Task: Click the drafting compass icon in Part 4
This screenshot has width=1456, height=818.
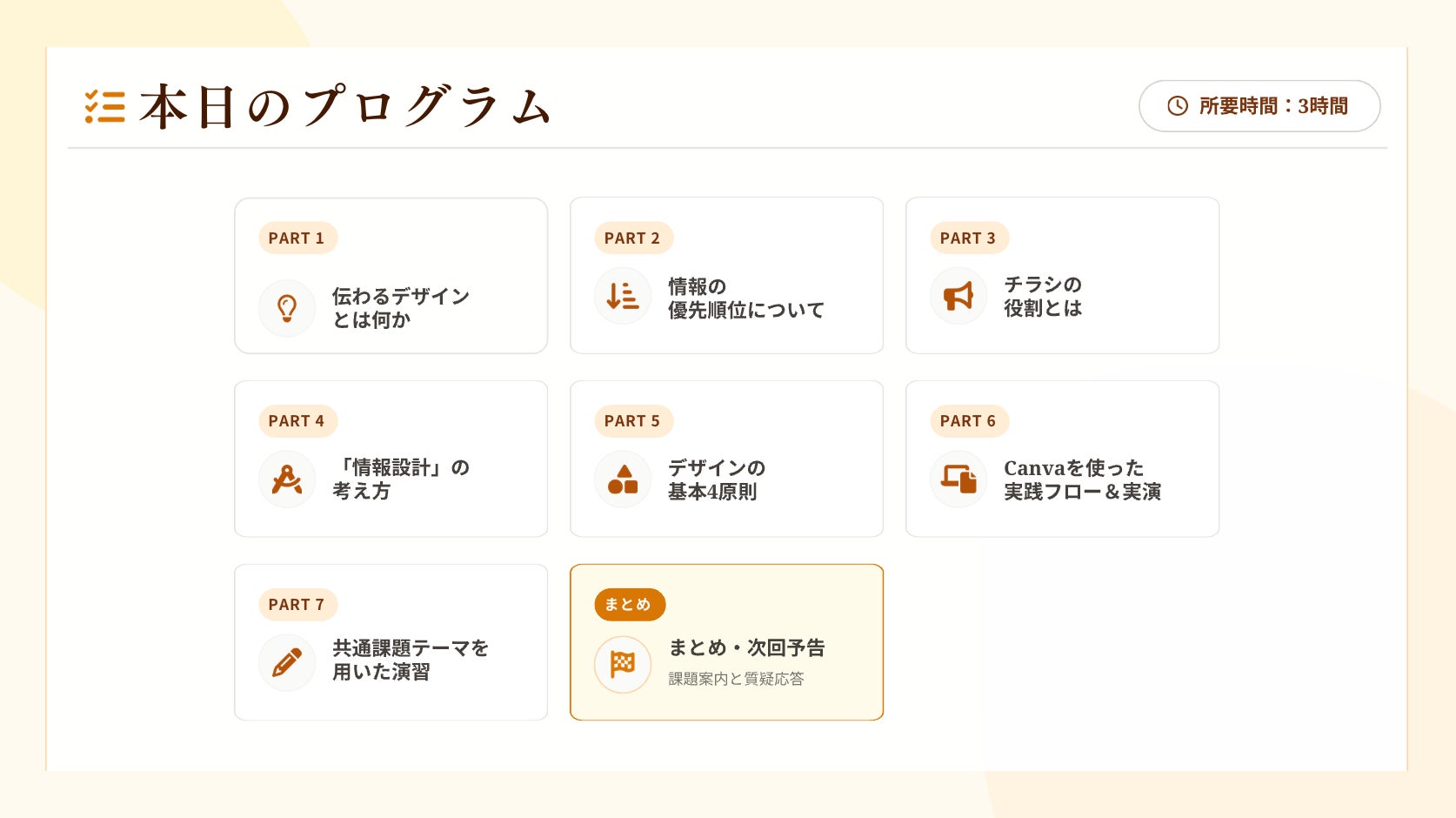Action: (287, 479)
